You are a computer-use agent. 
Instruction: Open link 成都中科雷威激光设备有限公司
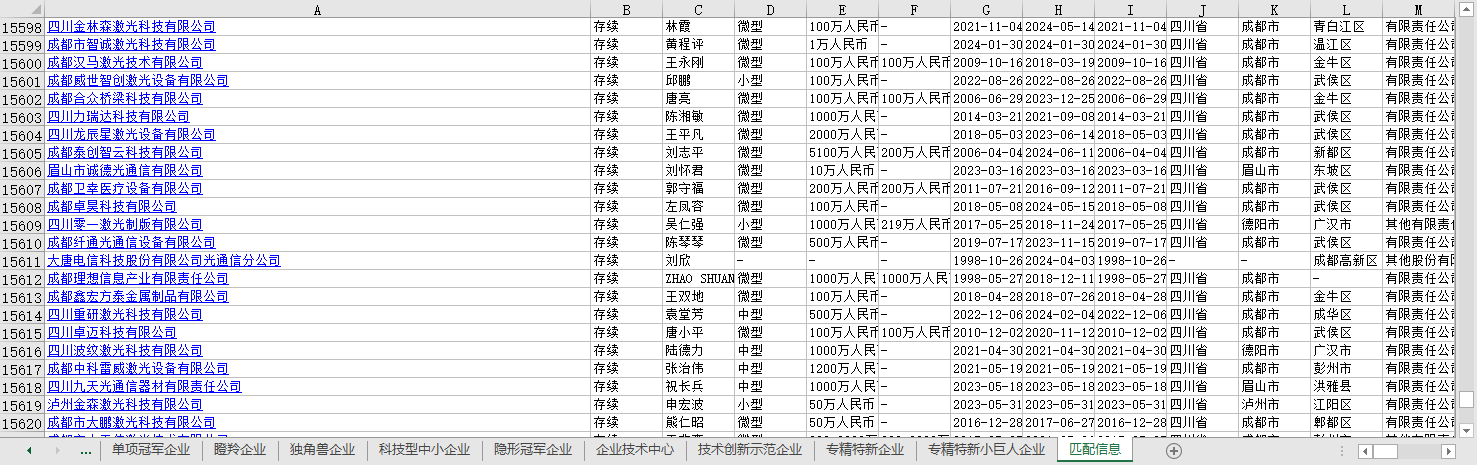tap(138, 369)
